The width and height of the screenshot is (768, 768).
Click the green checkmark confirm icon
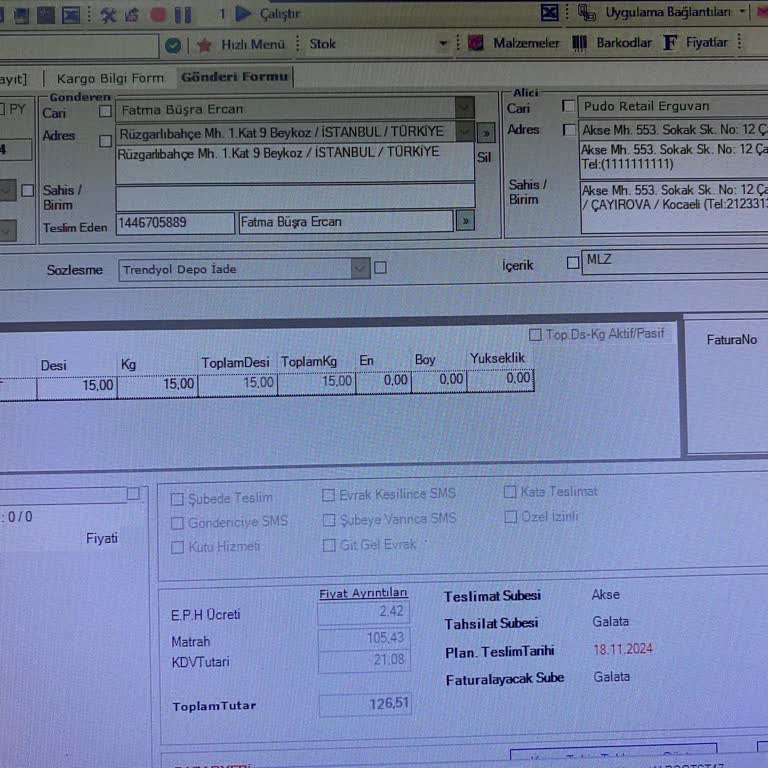pos(173,45)
